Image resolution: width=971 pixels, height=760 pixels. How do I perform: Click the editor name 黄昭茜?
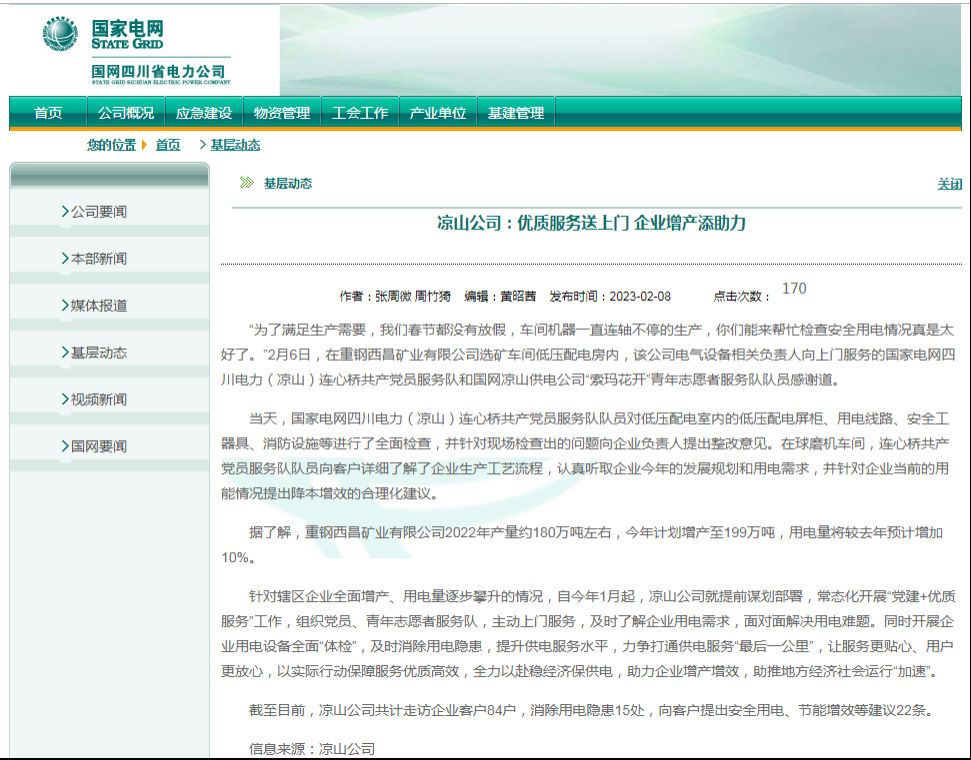pos(518,297)
